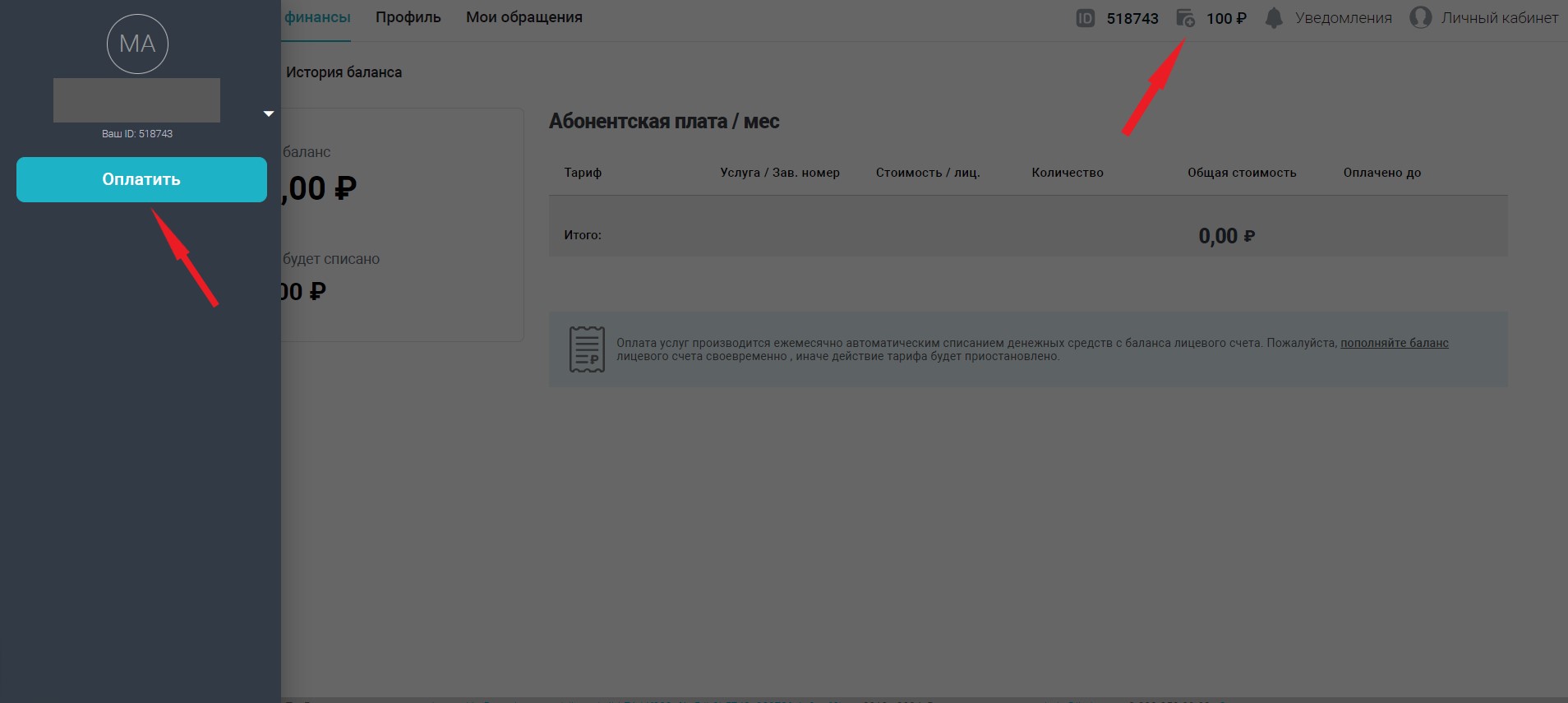Viewport: 1568px width, 703px height.
Task: Click the 0,00 ₽ total amount
Action: (1226, 236)
